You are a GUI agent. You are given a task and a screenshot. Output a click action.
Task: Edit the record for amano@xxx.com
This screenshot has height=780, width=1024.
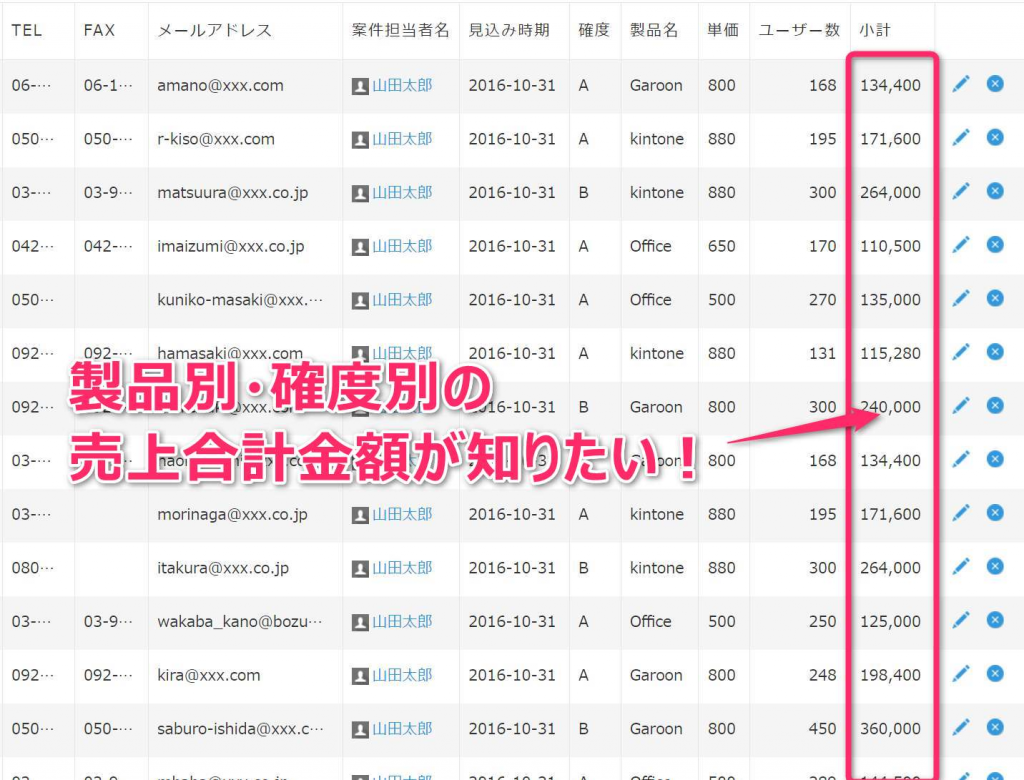tap(961, 84)
